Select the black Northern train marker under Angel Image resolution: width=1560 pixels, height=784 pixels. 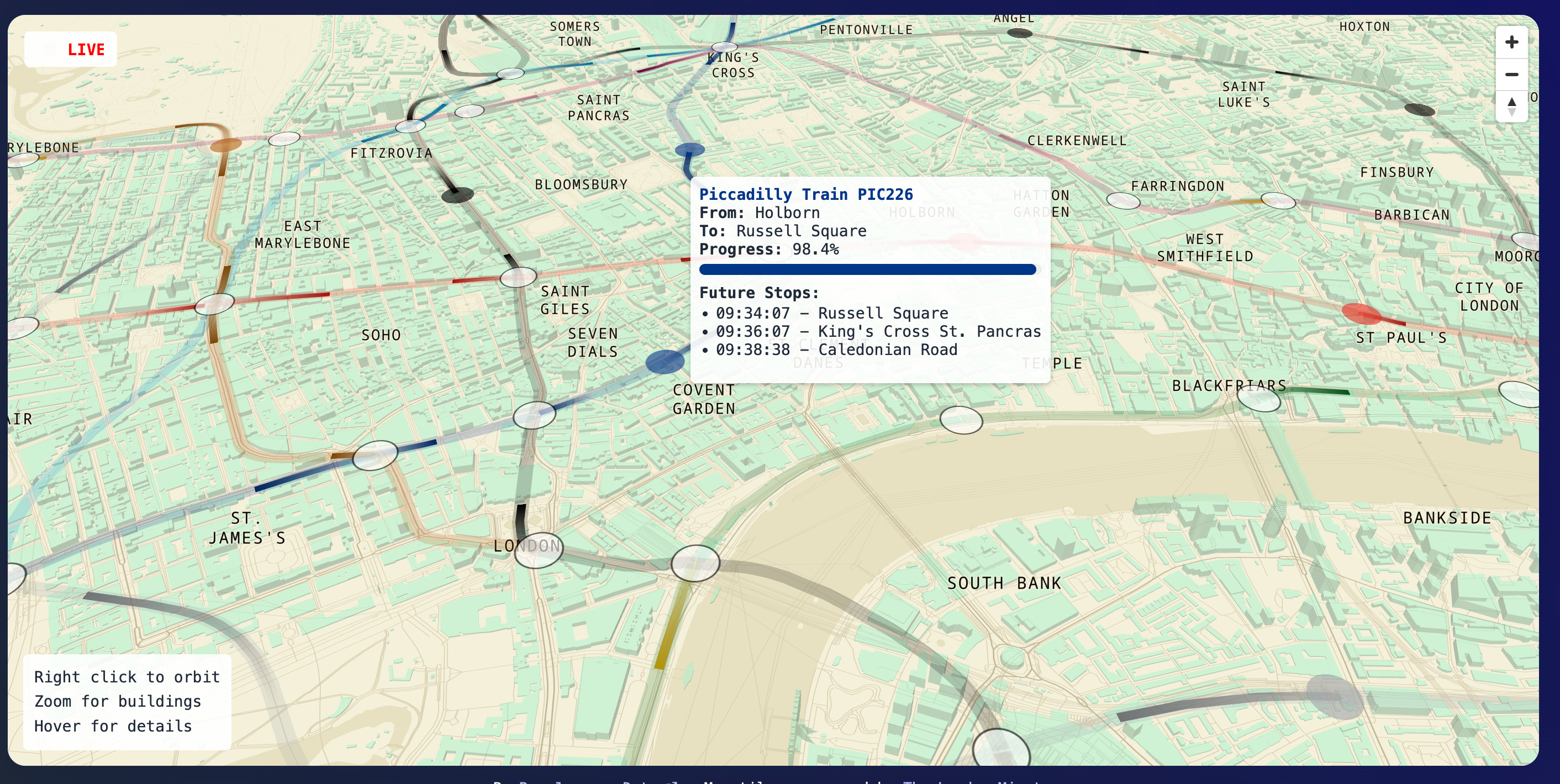pos(1019,33)
